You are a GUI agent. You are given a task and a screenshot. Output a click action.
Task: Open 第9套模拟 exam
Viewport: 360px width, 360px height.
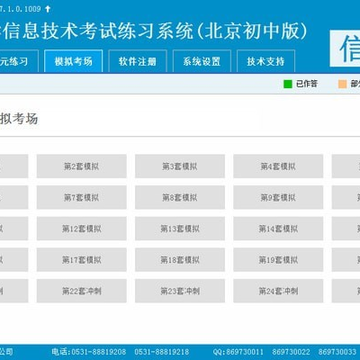click(x=278, y=197)
